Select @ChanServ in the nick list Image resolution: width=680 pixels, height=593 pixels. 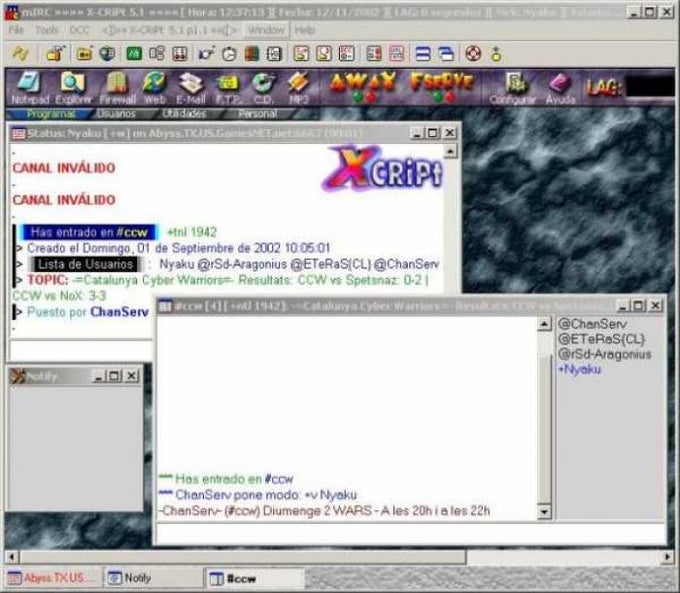[x=592, y=324]
